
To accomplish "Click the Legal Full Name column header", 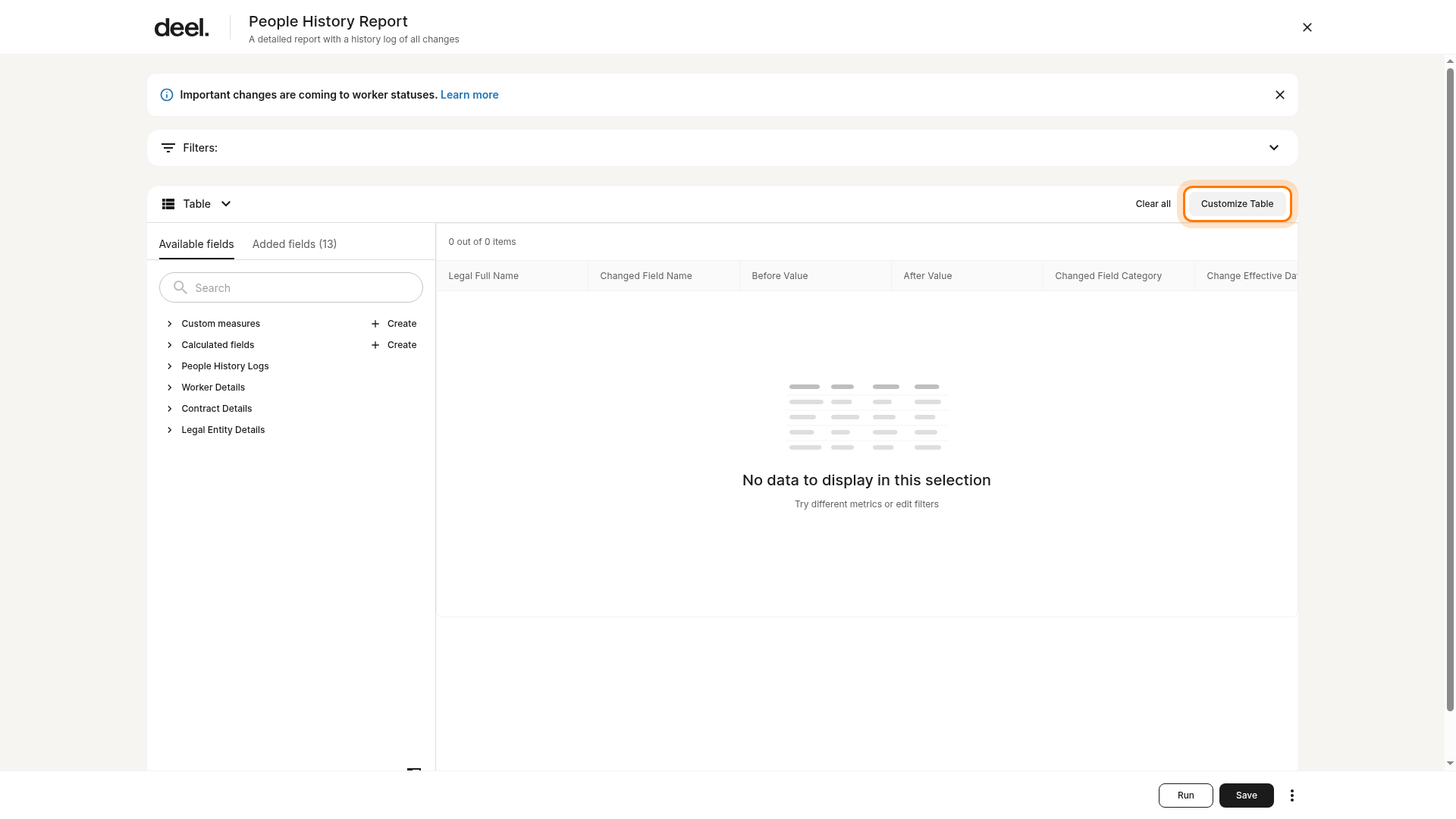I will coord(512,276).
